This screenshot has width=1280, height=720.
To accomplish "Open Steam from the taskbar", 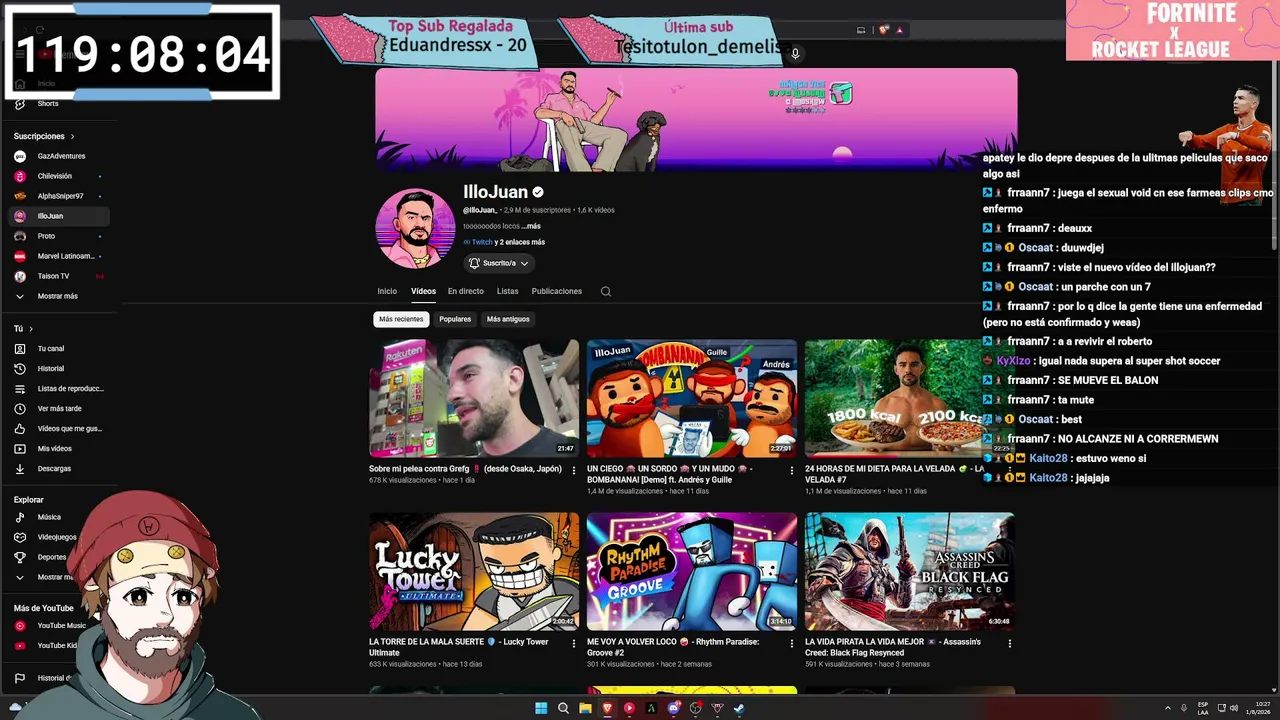I will [739, 708].
